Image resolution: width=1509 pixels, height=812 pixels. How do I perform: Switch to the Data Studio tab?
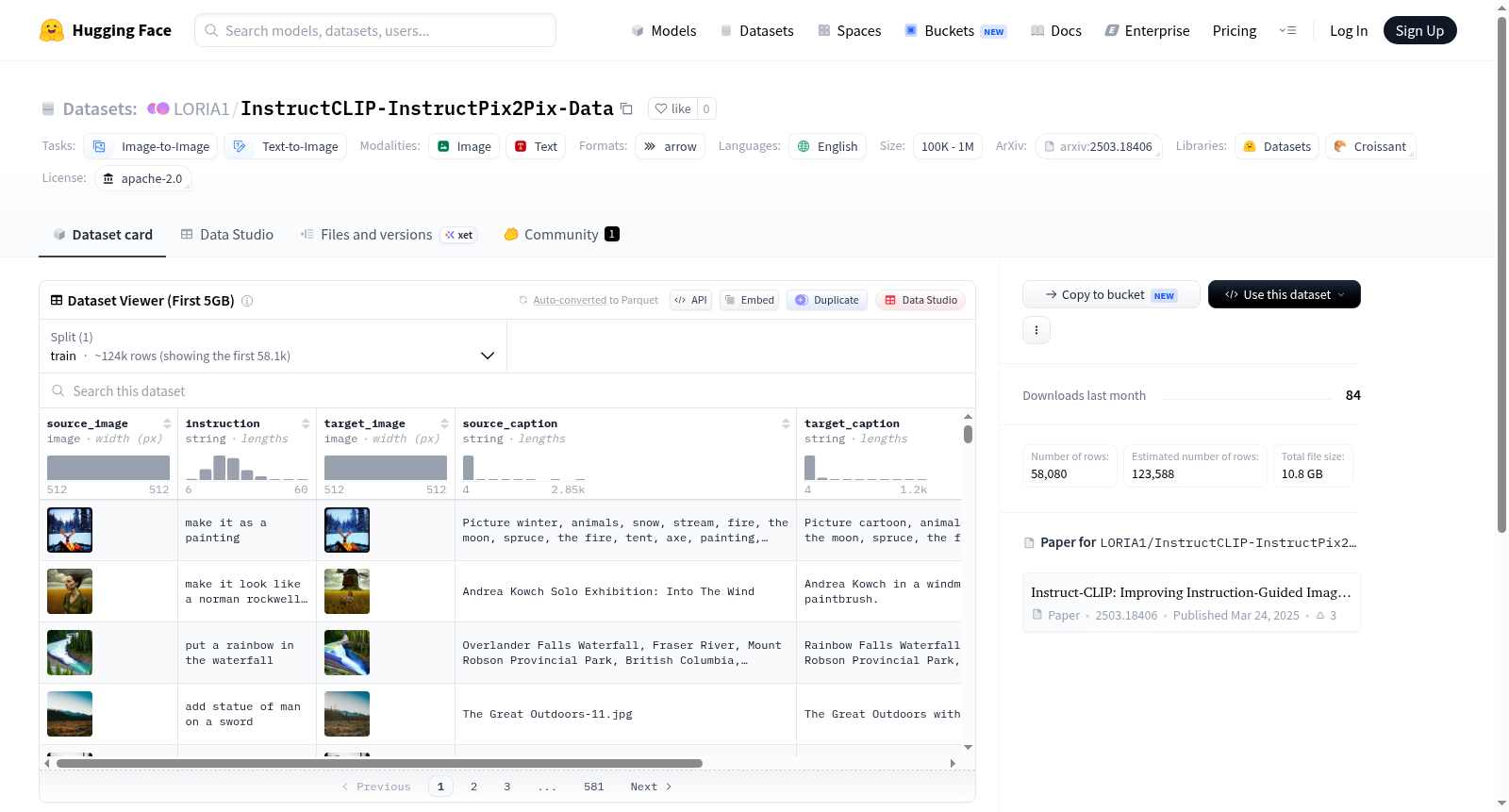pyautogui.click(x=227, y=235)
